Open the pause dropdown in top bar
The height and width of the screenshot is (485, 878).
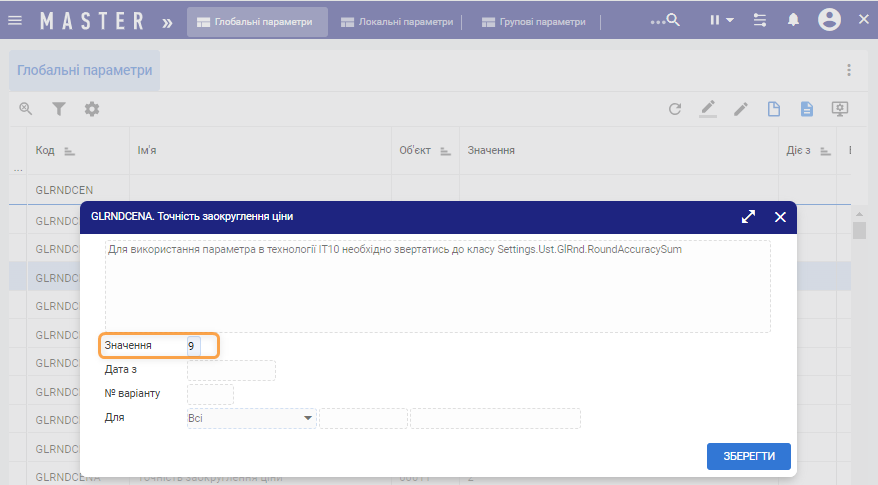point(721,20)
